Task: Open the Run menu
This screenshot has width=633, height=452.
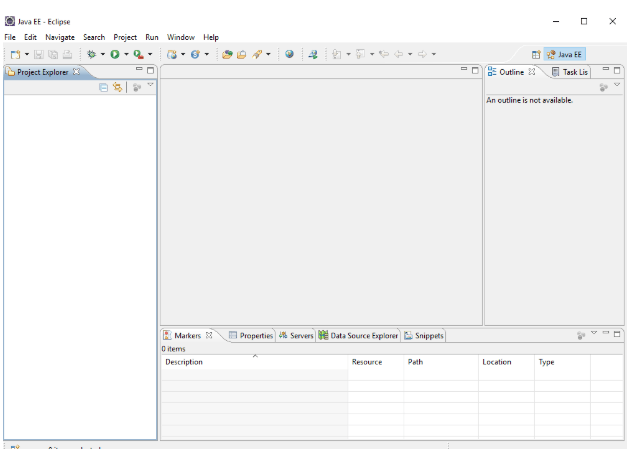Action: pyautogui.click(x=152, y=37)
